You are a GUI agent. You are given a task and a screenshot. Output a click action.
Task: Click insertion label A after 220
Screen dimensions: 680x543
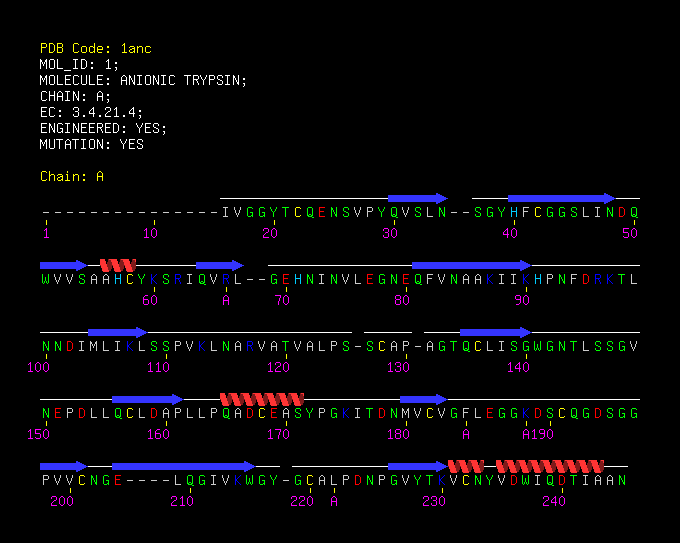point(334,501)
